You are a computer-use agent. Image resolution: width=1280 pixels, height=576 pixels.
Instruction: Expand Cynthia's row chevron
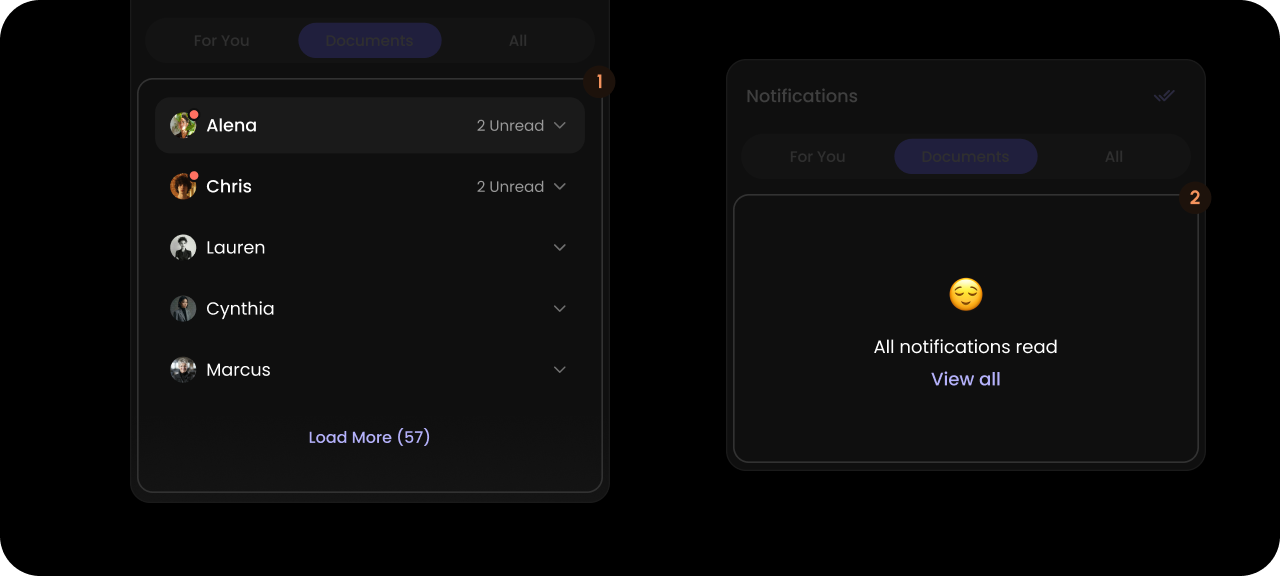pos(560,308)
